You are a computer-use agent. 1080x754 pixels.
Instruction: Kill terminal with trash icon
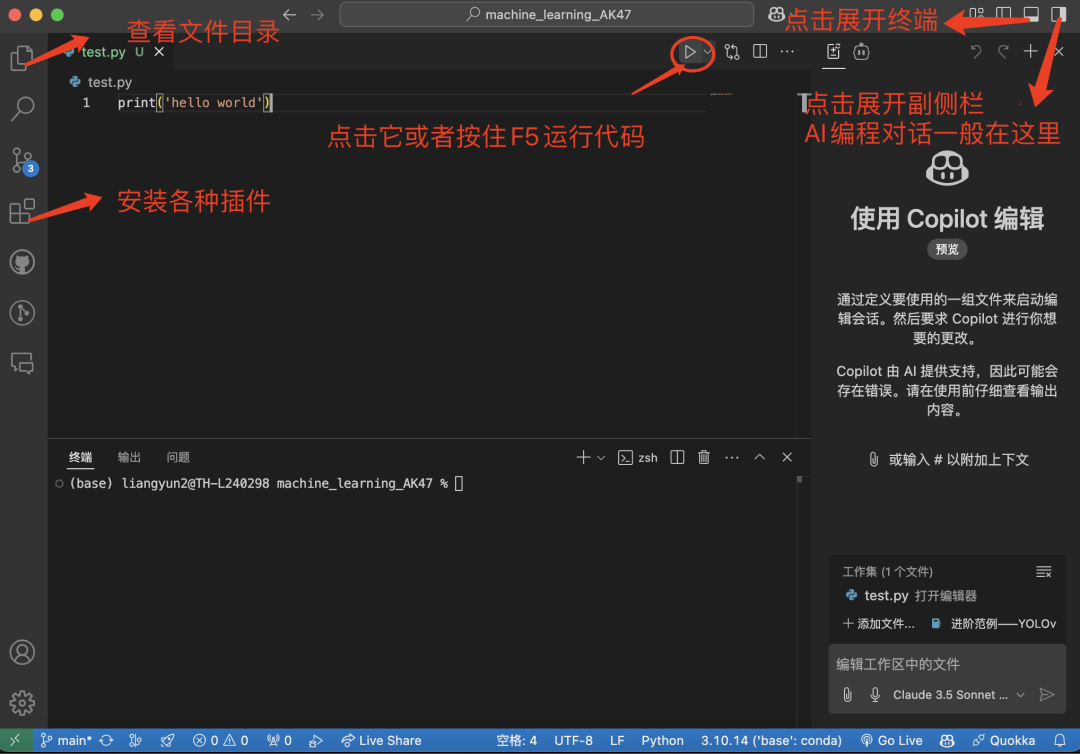click(704, 457)
